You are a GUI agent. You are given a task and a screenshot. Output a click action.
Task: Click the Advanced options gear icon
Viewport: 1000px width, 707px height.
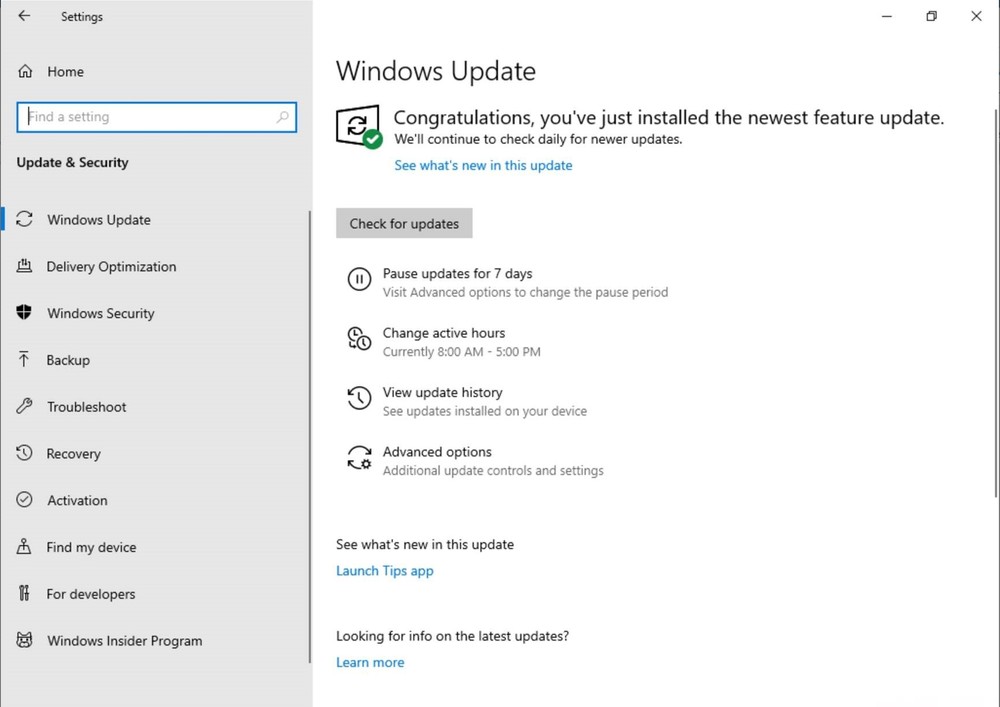pyautogui.click(x=359, y=458)
